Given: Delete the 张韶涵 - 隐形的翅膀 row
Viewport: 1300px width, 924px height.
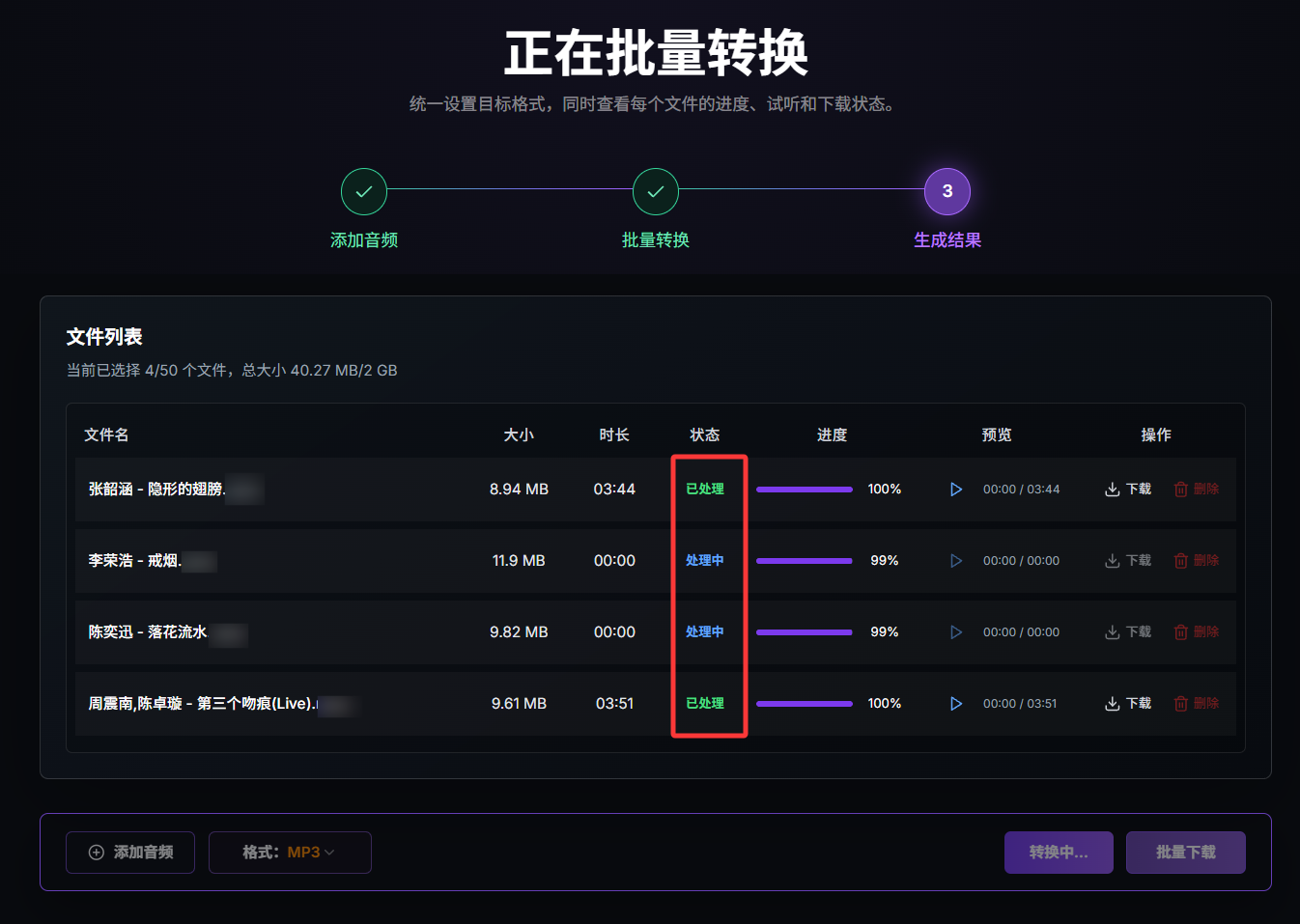Looking at the screenshot, I should click(x=1196, y=490).
